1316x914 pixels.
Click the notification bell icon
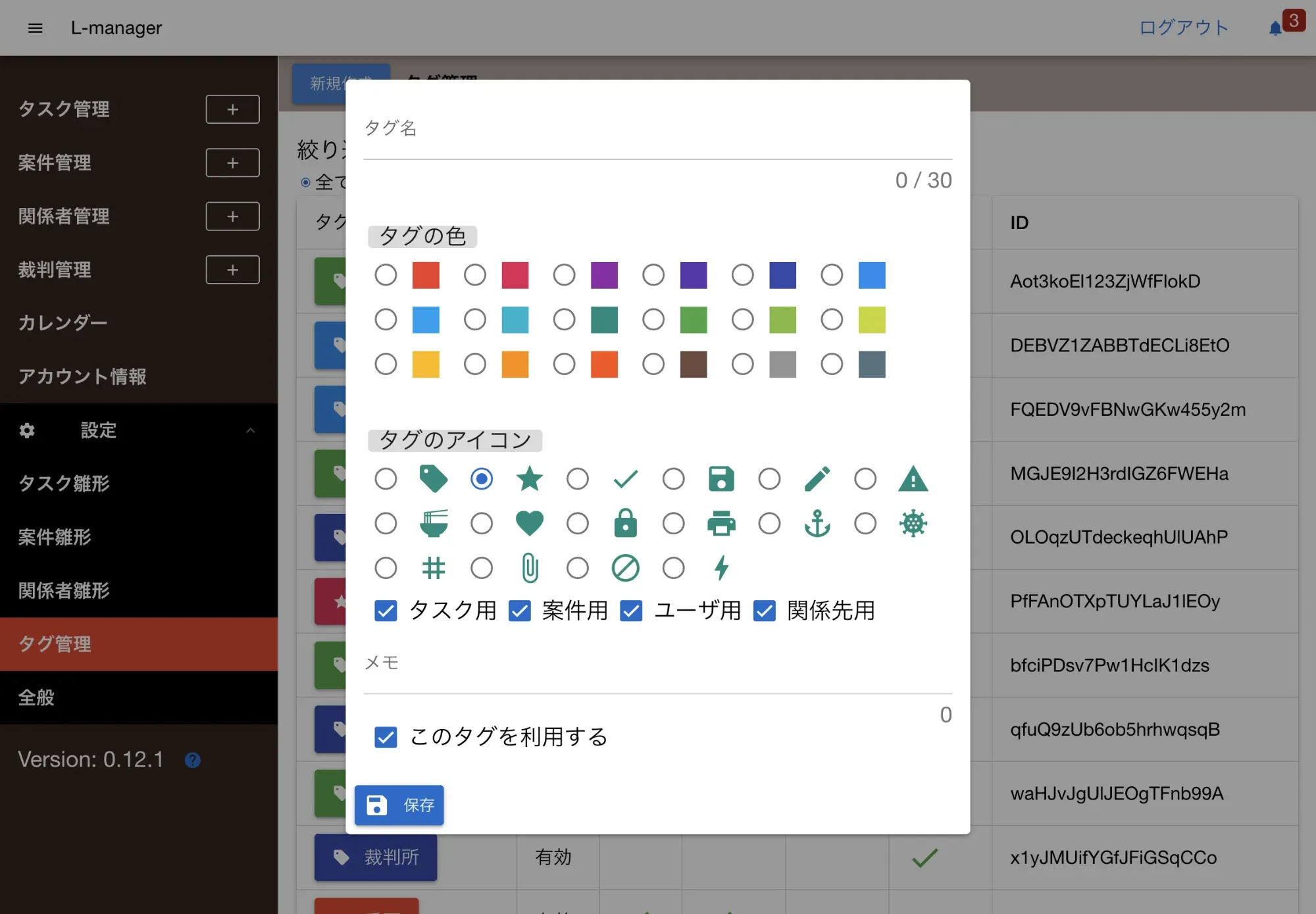coord(1275,28)
